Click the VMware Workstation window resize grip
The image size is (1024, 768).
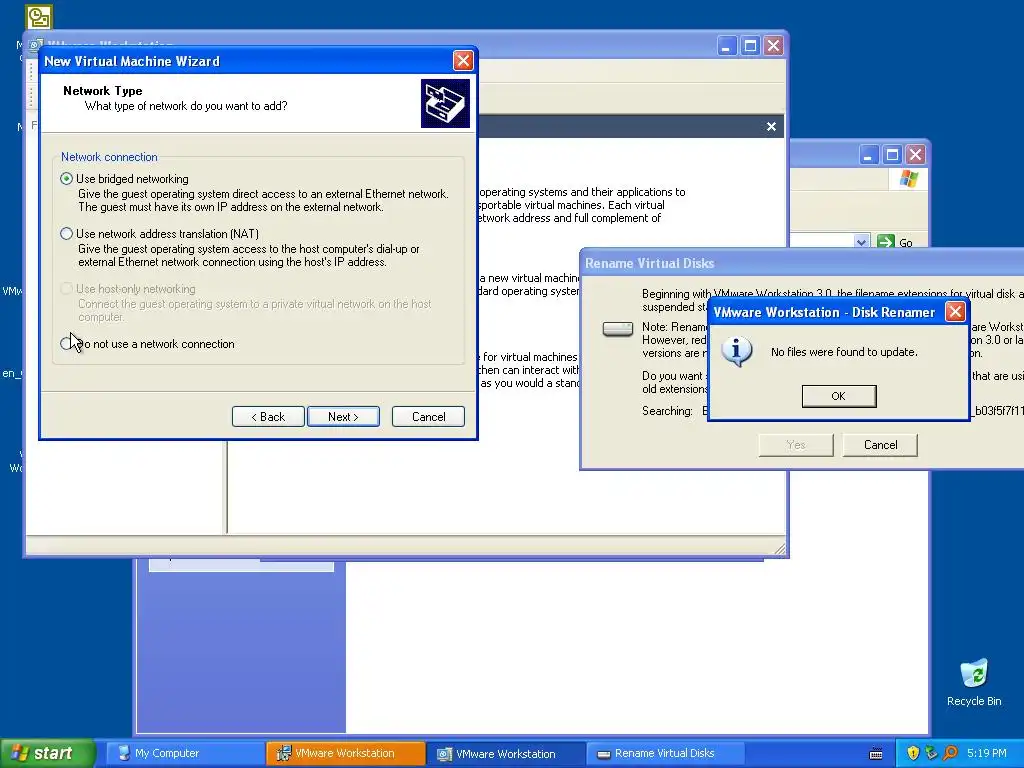tap(780, 549)
